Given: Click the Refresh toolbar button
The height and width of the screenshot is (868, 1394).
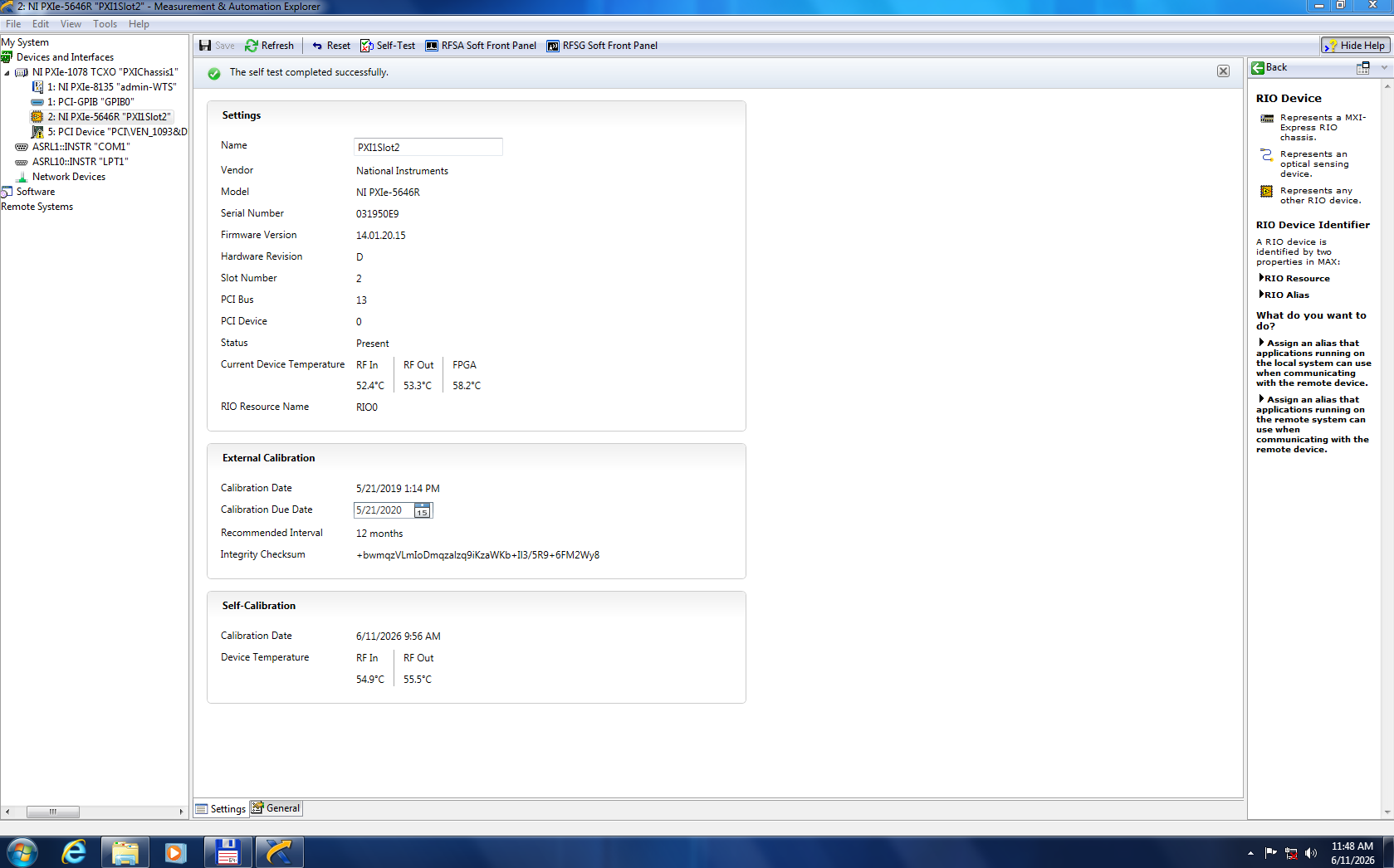Looking at the screenshot, I should tap(270, 46).
